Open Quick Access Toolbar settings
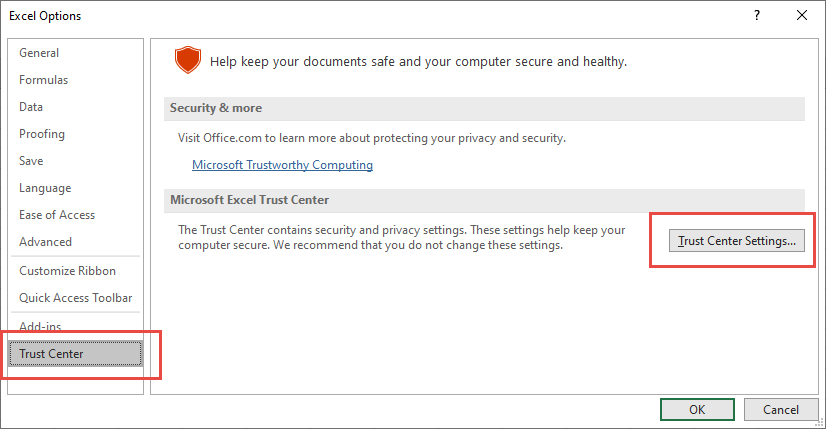Viewport: 826px width, 429px height. pyautogui.click(x=75, y=298)
